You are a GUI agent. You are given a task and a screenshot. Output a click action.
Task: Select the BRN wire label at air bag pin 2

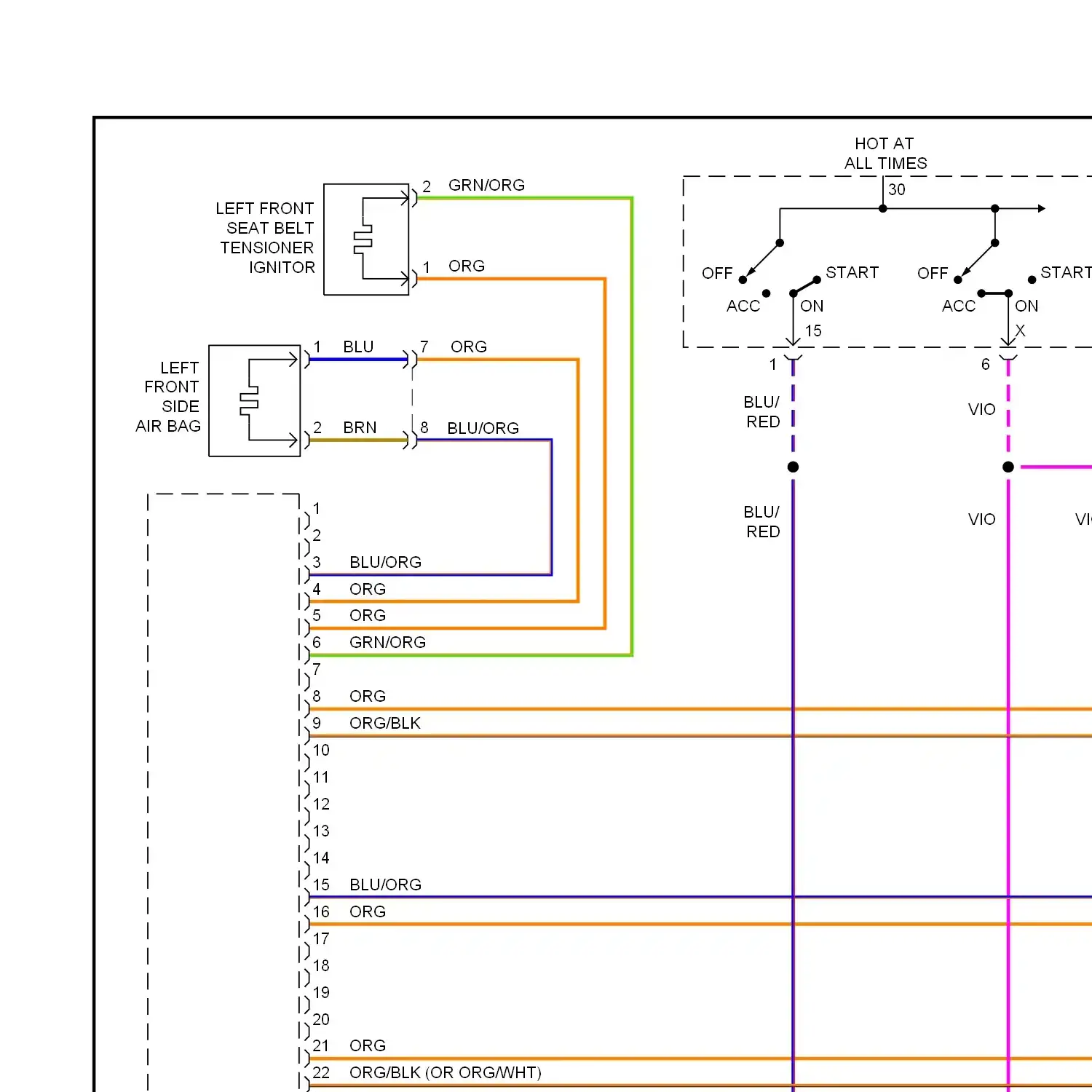(x=360, y=428)
